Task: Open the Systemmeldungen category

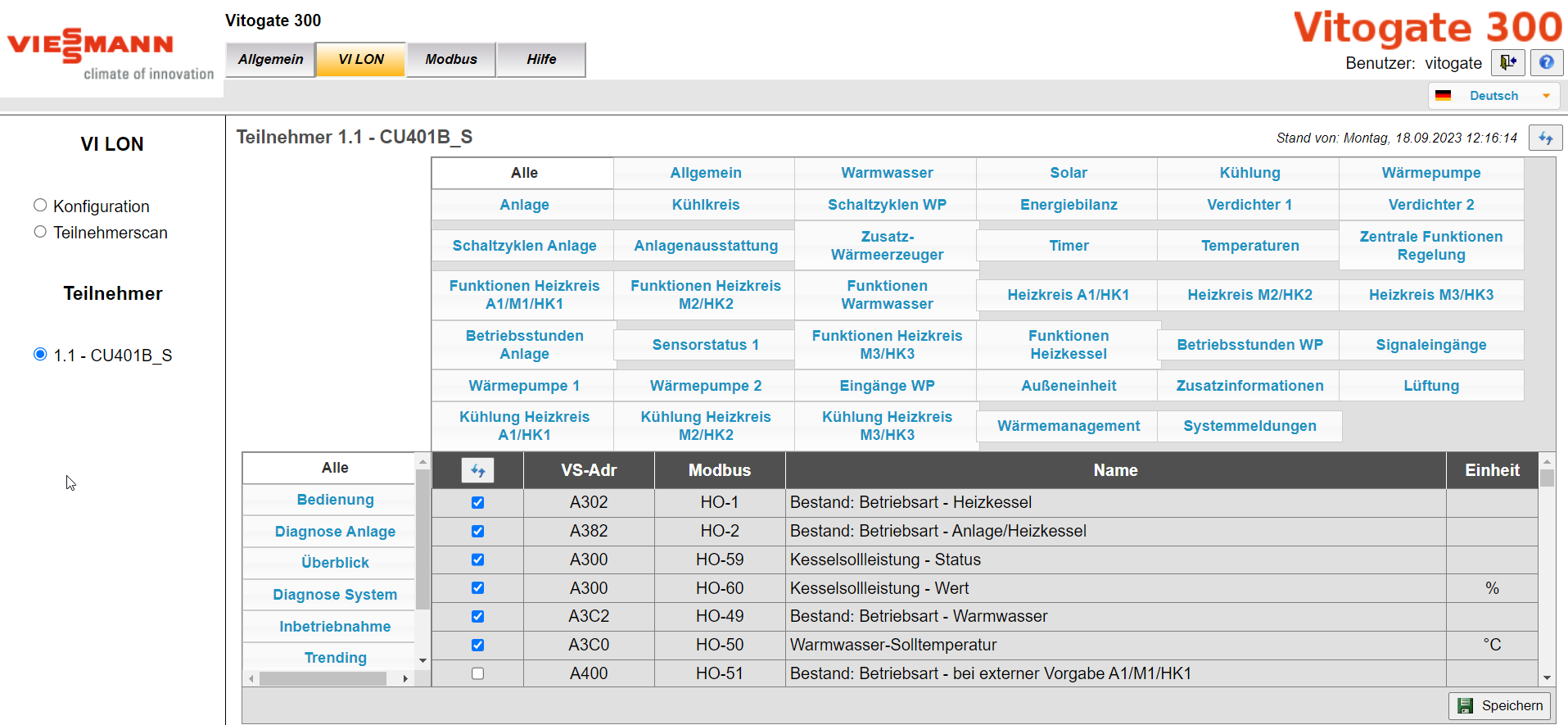Action: (x=1249, y=426)
